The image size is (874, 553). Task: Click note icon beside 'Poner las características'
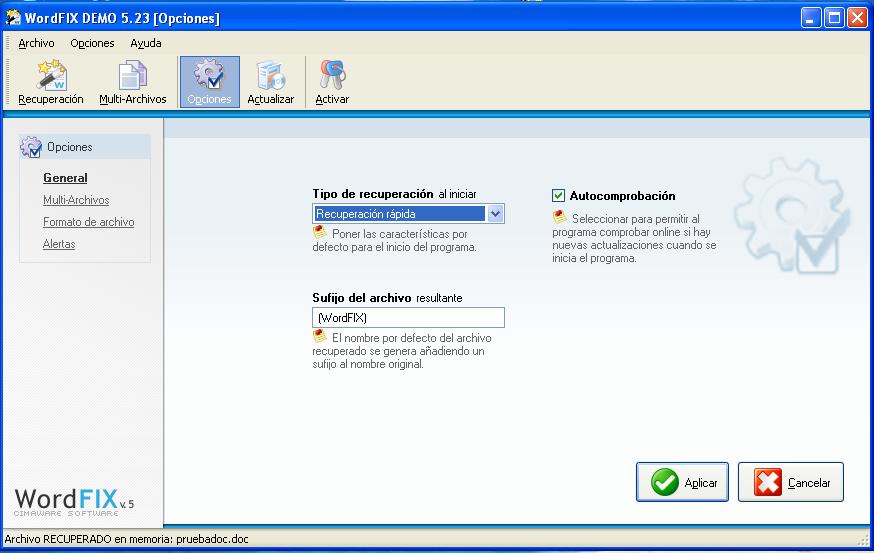click(319, 232)
